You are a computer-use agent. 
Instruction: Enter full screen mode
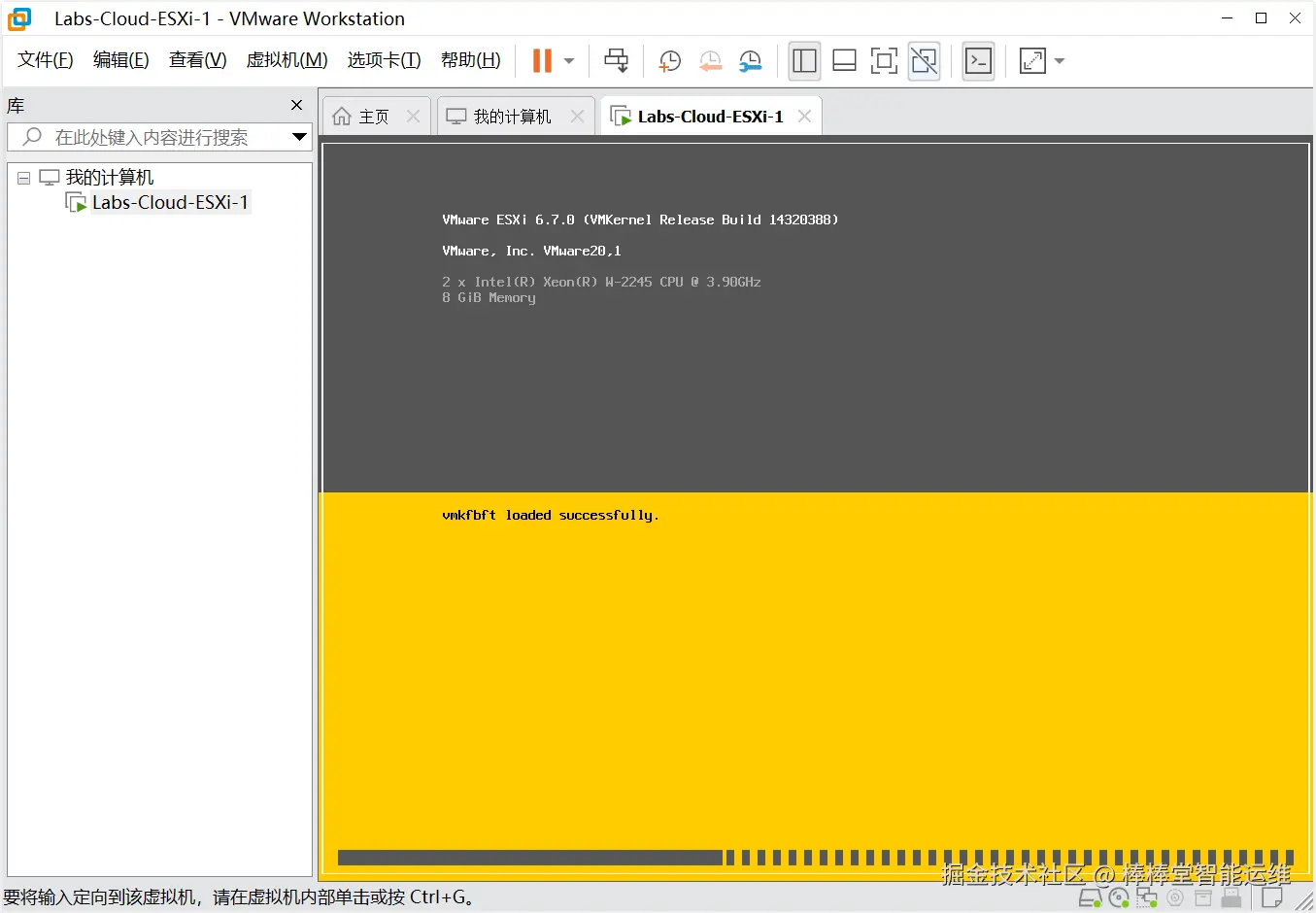[x=884, y=60]
